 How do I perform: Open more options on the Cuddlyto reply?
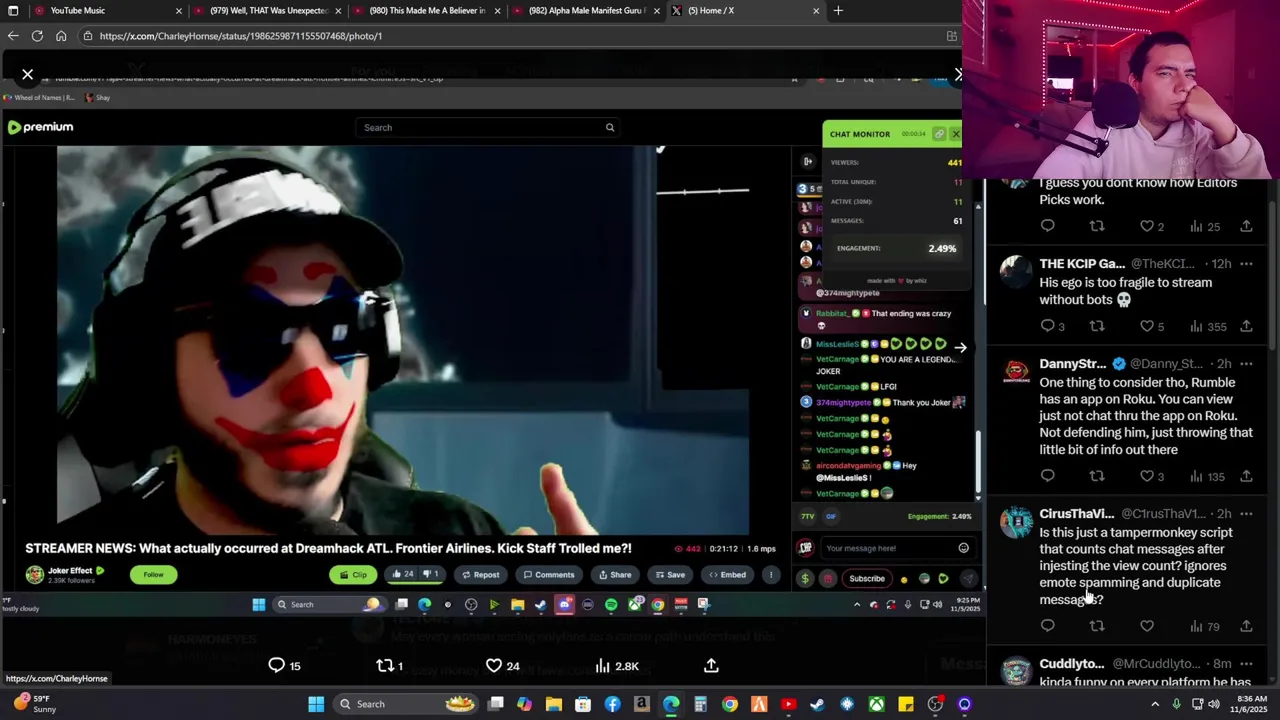tap(1246, 664)
